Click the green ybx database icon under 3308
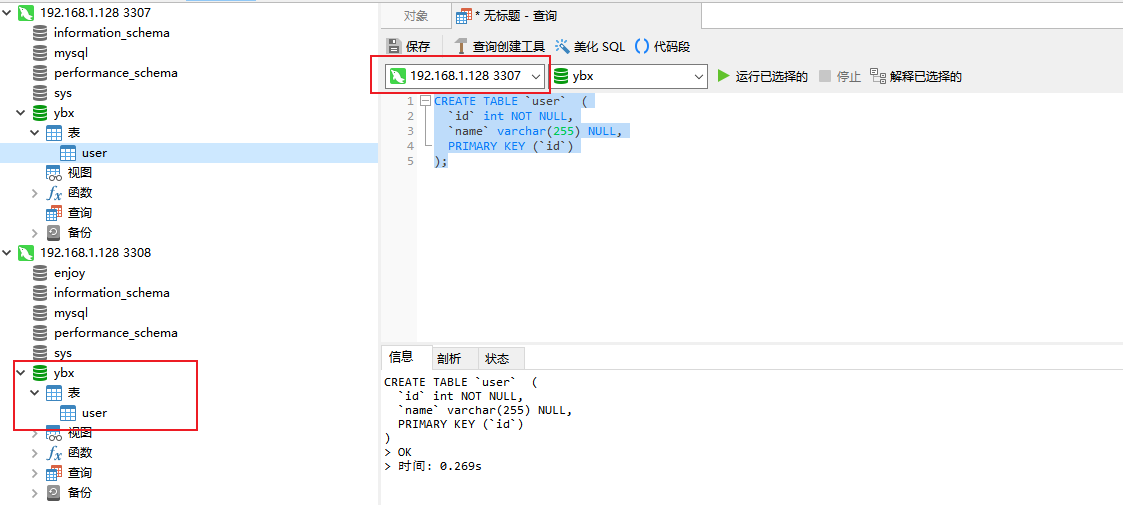The height and width of the screenshot is (505, 1123). (x=41, y=373)
